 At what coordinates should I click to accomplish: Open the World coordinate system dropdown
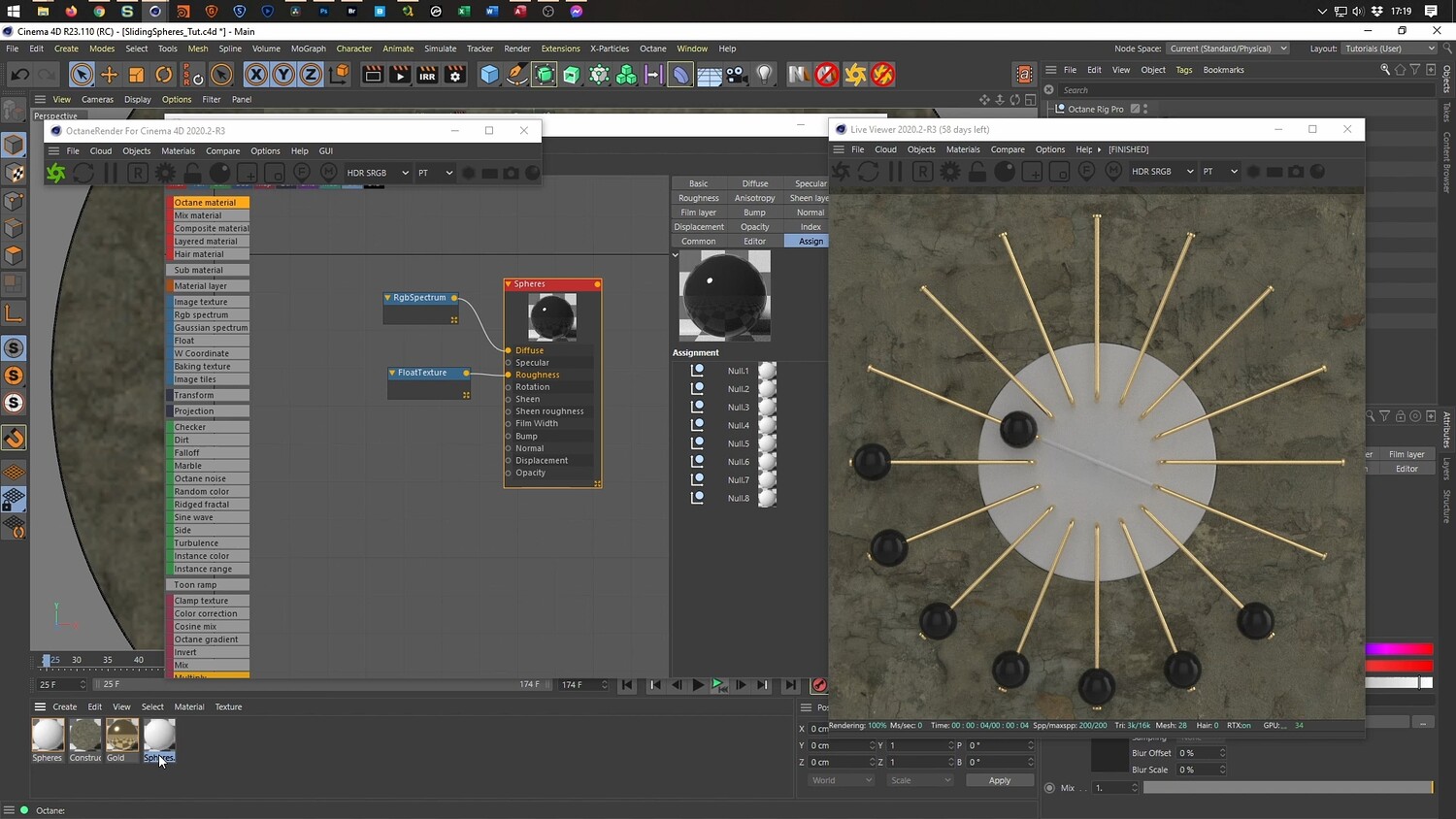coord(841,780)
